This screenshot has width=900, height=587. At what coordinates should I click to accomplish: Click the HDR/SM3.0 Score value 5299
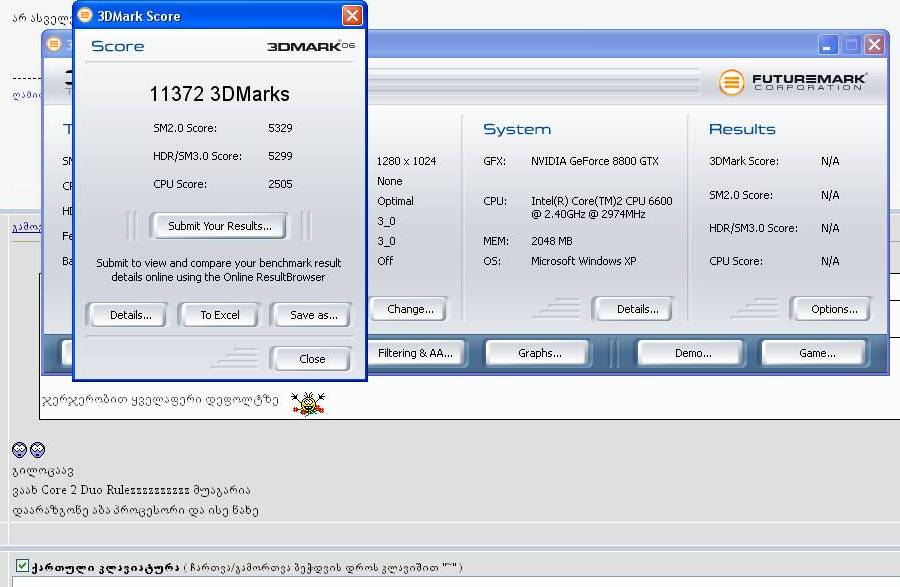[x=280, y=156]
